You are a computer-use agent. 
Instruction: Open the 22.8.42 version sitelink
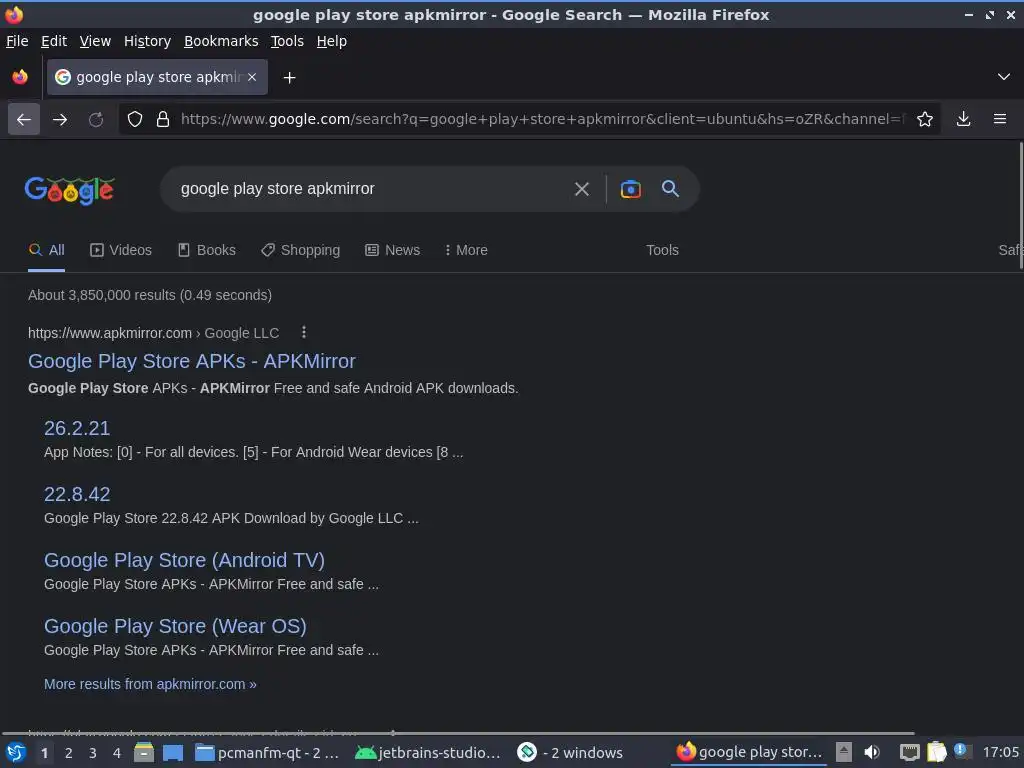pyautogui.click(x=77, y=494)
